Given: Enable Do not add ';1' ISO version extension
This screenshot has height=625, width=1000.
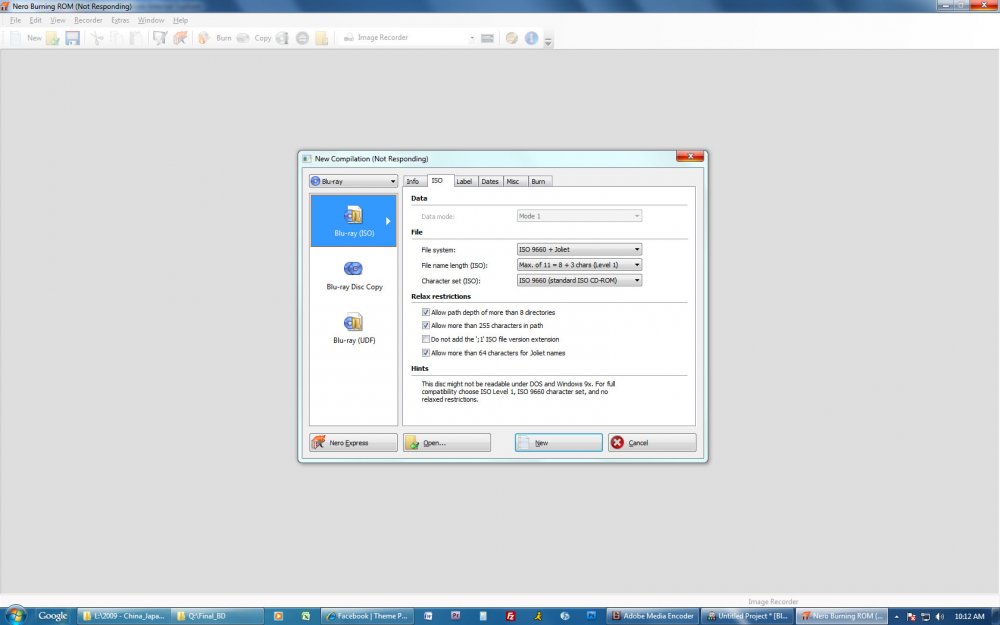Looking at the screenshot, I should coord(426,339).
